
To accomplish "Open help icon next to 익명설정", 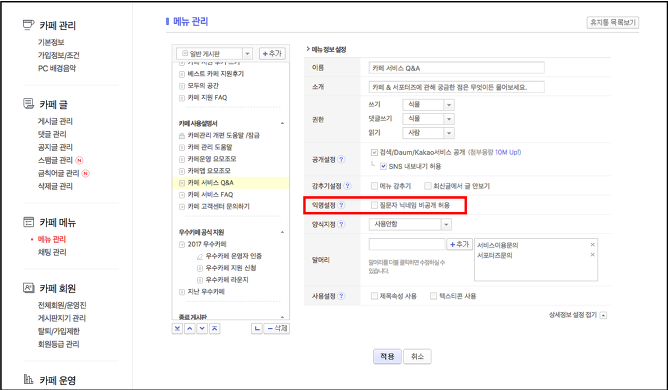I will click(341, 205).
